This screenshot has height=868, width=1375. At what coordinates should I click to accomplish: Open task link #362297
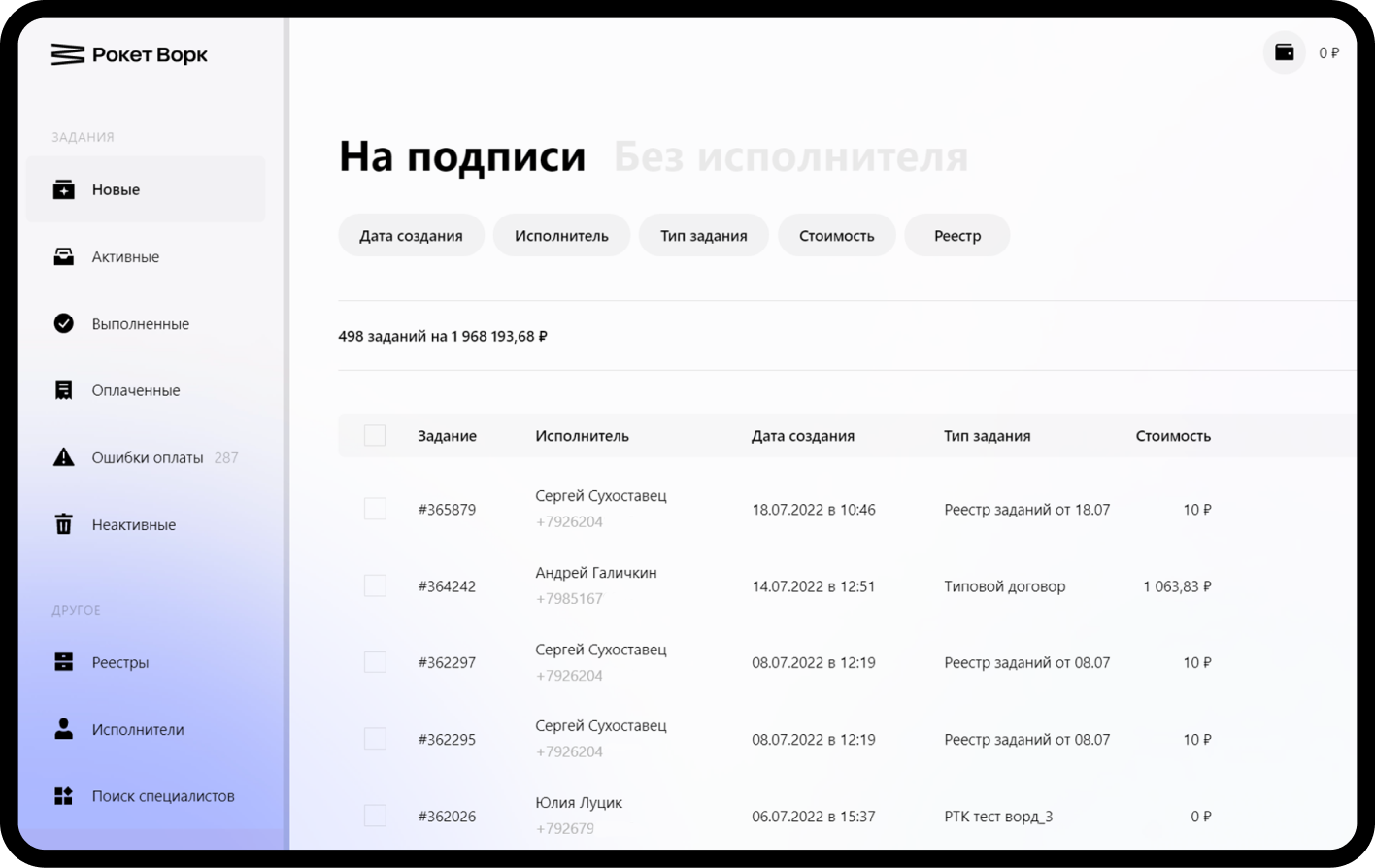[447, 663]
